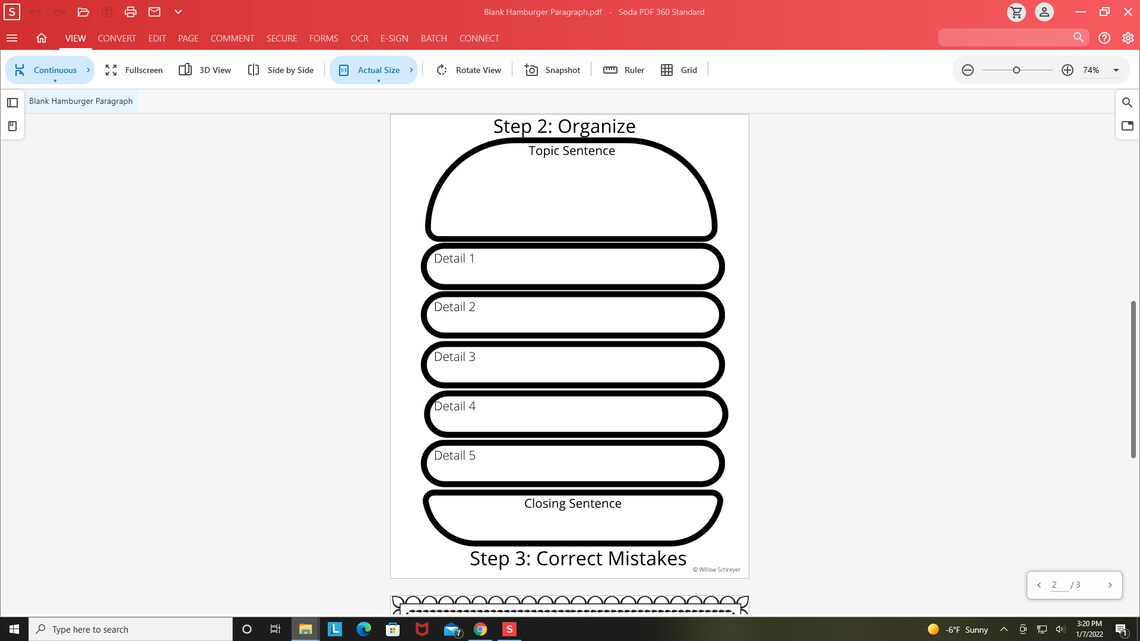
Task: Expand the Actual Size options chevron
Action: pyautogui.click(x=410, y=70)
